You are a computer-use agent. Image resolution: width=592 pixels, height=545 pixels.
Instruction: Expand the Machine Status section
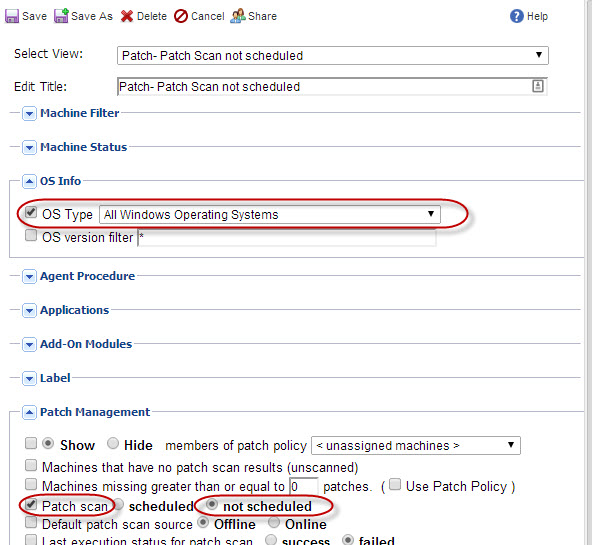[x=29, y=147]
